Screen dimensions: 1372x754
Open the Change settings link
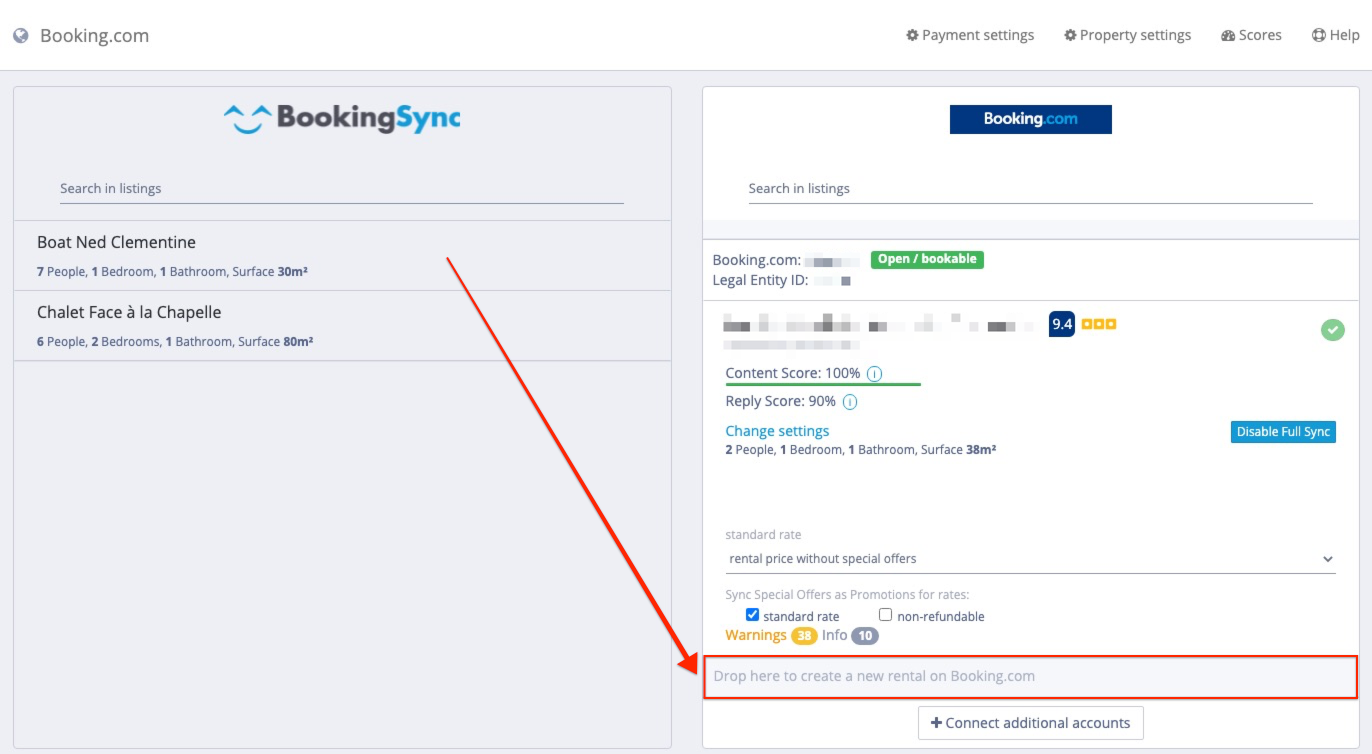pyautogui.click(x=777, y=431)
